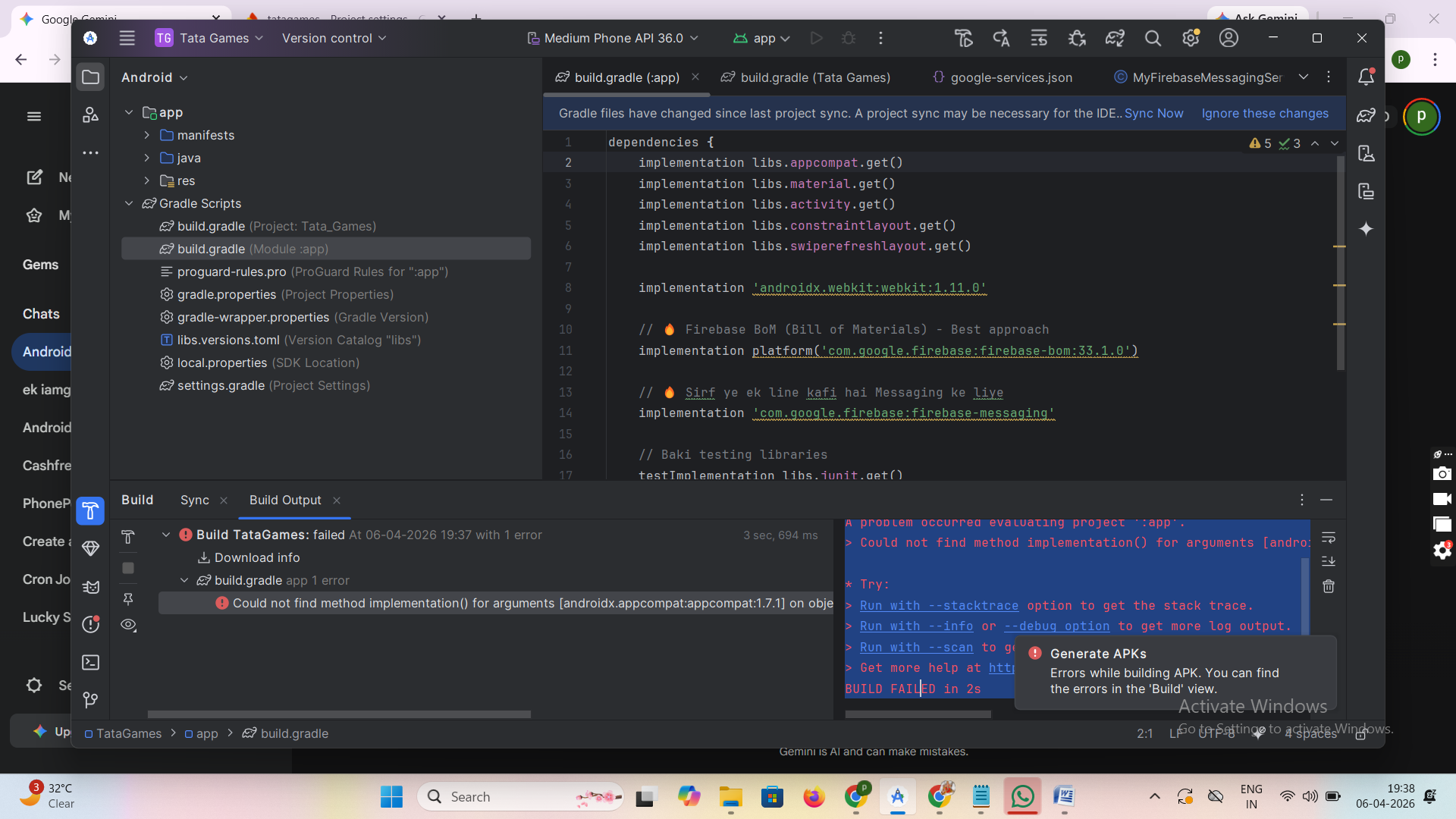Click Run with --stacktrace link
1456x819 pixels.
point(939,605)
